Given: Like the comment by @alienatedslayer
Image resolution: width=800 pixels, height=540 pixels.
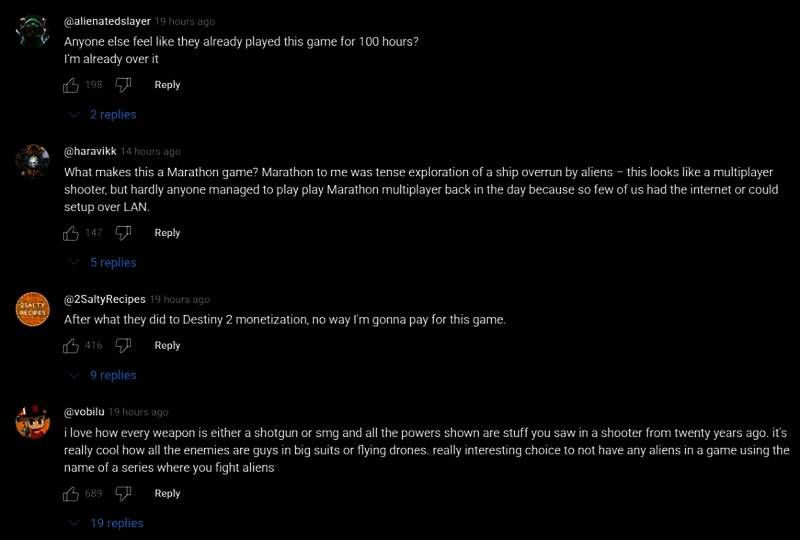Looking at the screenshot, I should coord(71,85).
